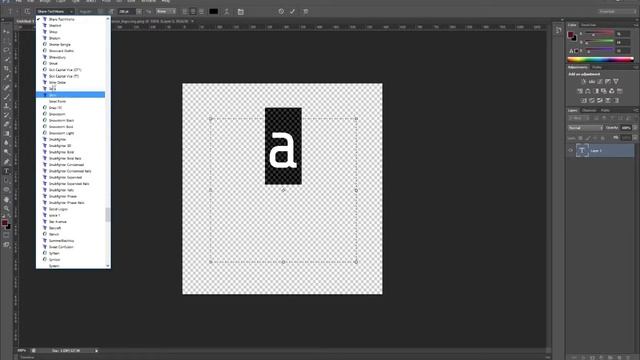Select the Clone Stamp tool
The width and height of the screenshot is (640, 360).
[x=6, y=106]
